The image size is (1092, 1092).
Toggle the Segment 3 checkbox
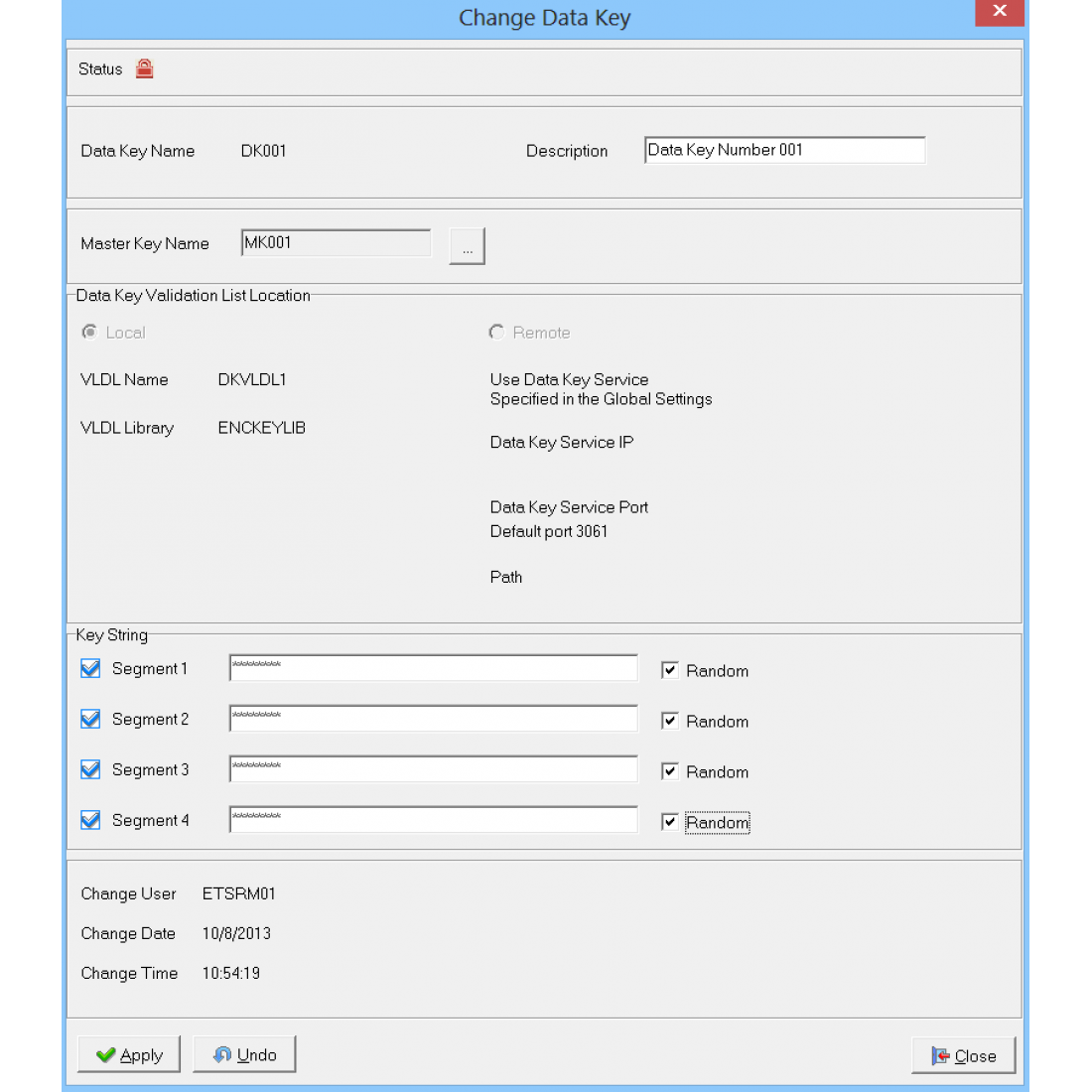pyautogui.click(x=90, y=769)
